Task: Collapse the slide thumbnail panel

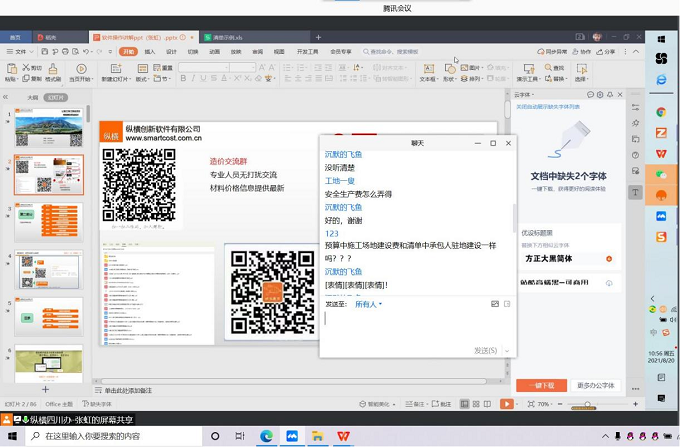Action: point(5,97)
